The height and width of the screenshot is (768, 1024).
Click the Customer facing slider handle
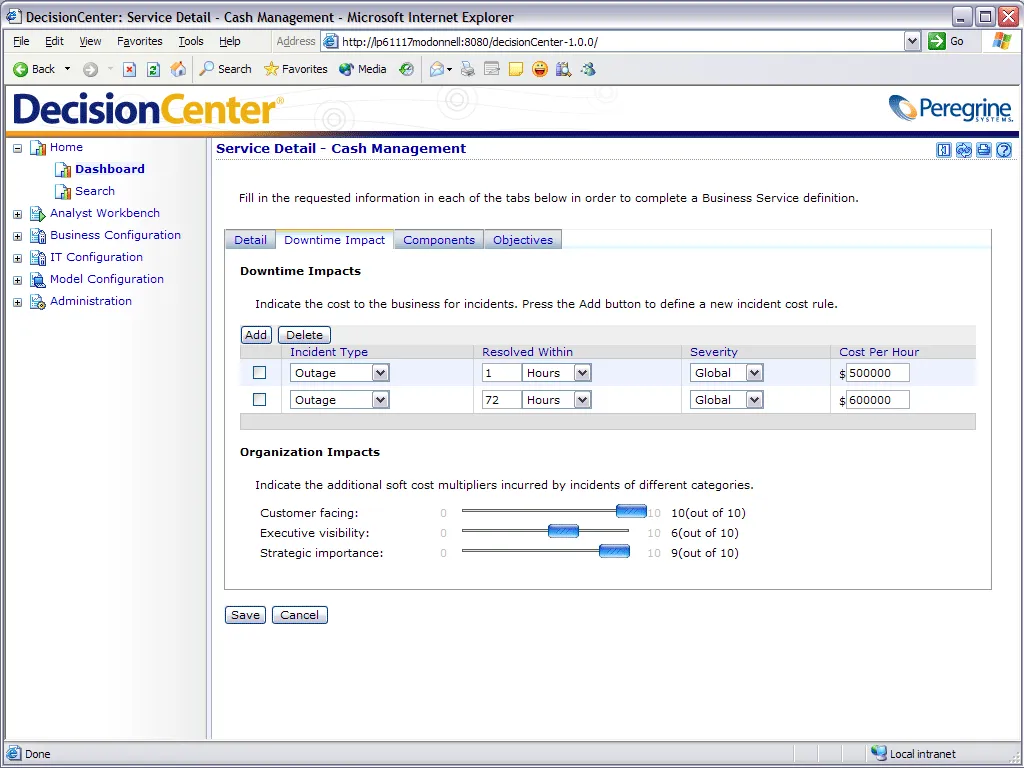[632, 511]
